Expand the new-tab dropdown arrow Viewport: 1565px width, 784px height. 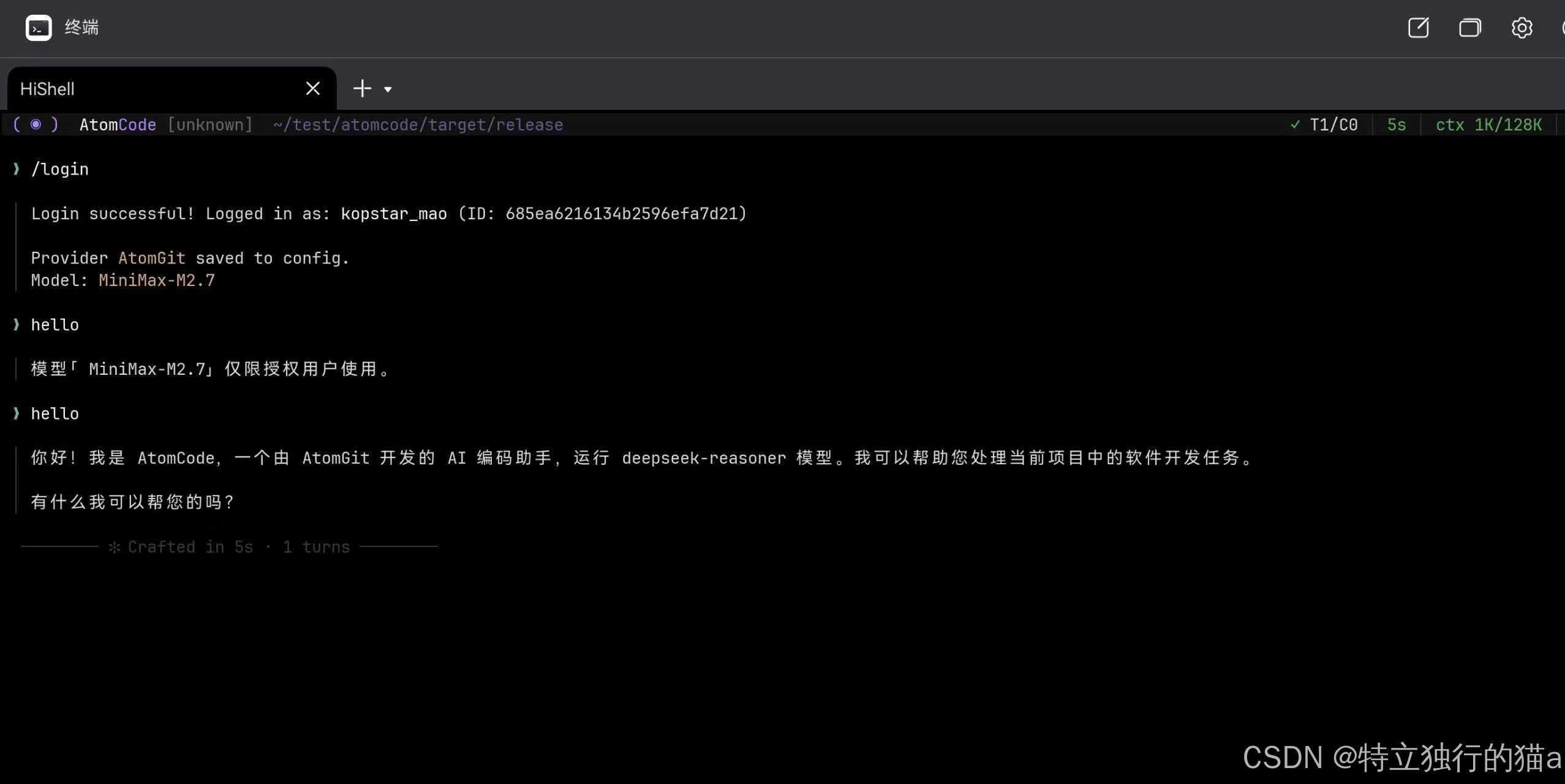(x=388, y=89)
